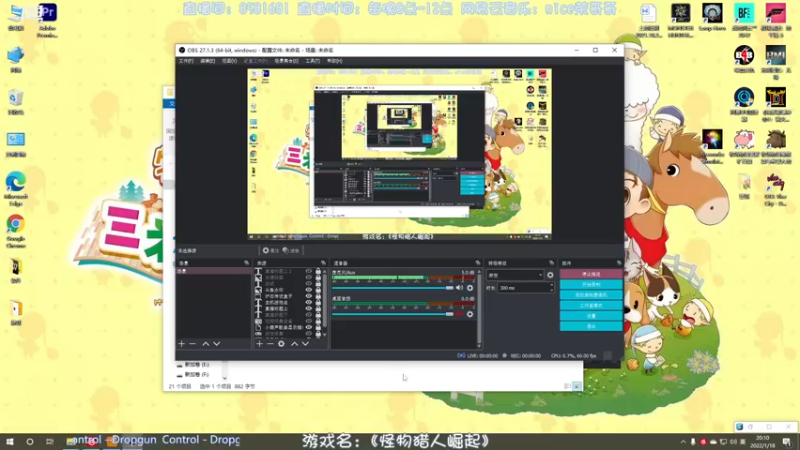
Task: Open the 视图 View menu in OBS
Action: (229, 61)
